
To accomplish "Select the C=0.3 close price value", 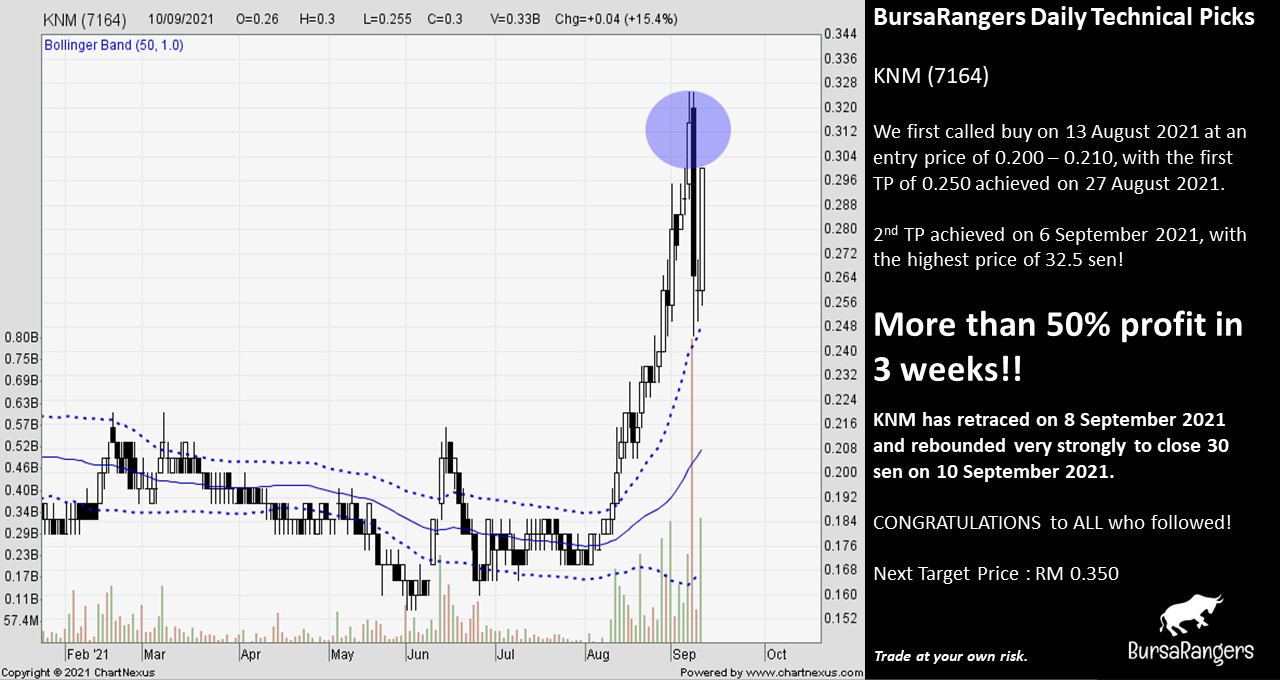I will pyautogui.click(x=443, y=19).
